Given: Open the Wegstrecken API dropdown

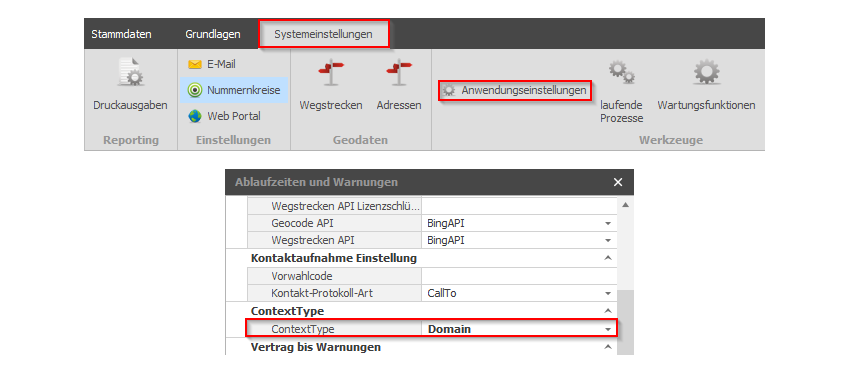Looking at the screenshot, I should 608,240.
